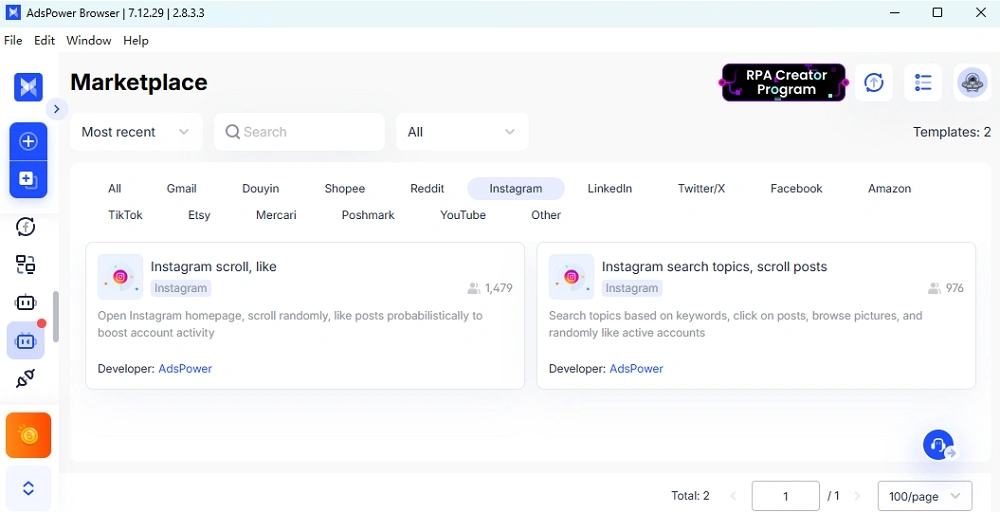The height and width of the screenshot is (512, 1000).
Task: Click the blue headset support icon
Action: pyautogui.click(x=938, y=445)
